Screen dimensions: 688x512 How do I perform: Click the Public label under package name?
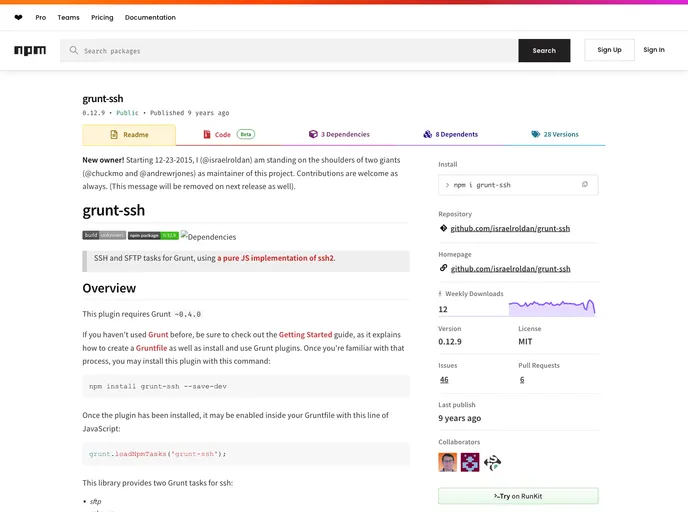point(127,113)
